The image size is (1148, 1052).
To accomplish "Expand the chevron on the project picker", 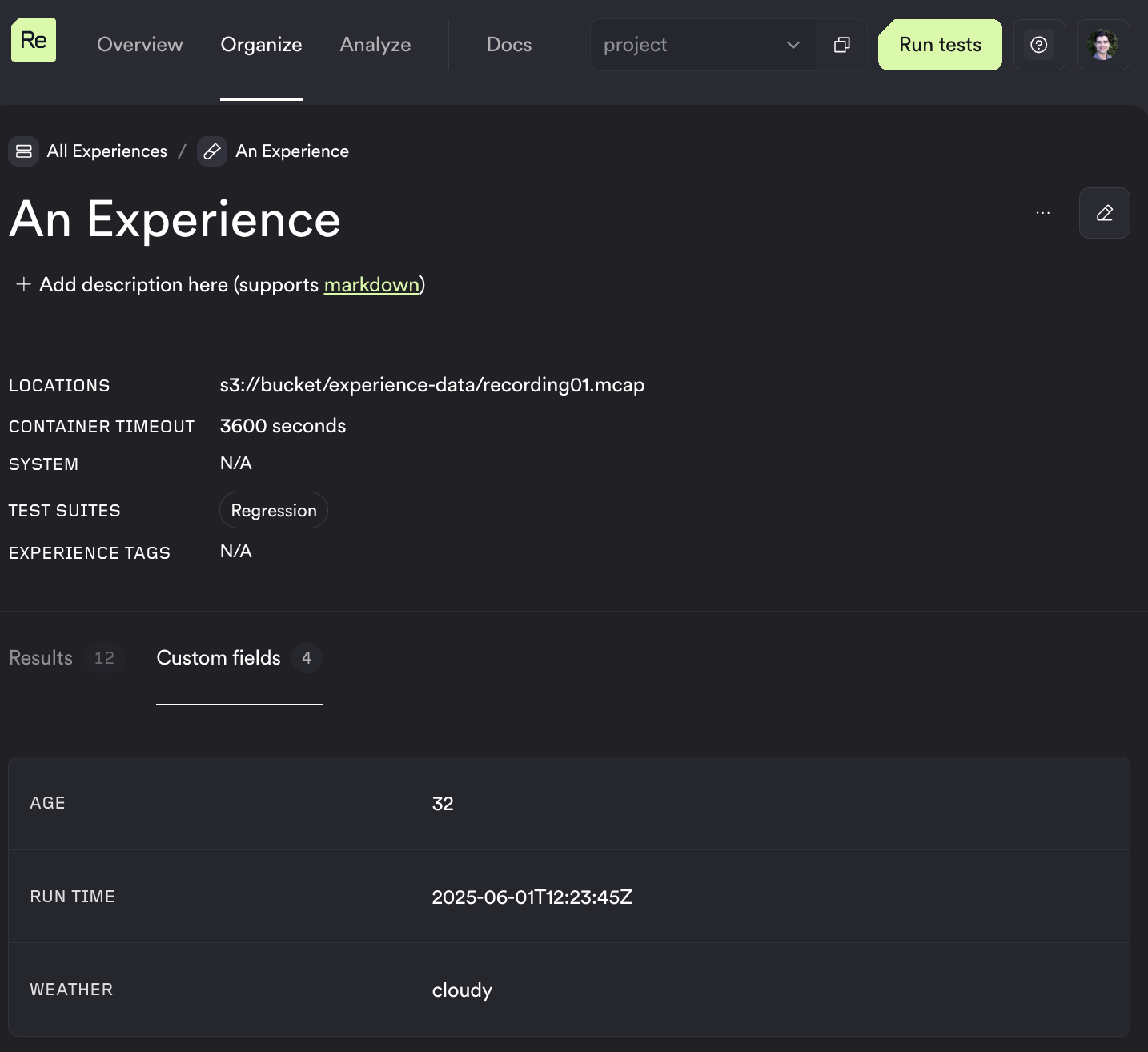I will (792, 45).
